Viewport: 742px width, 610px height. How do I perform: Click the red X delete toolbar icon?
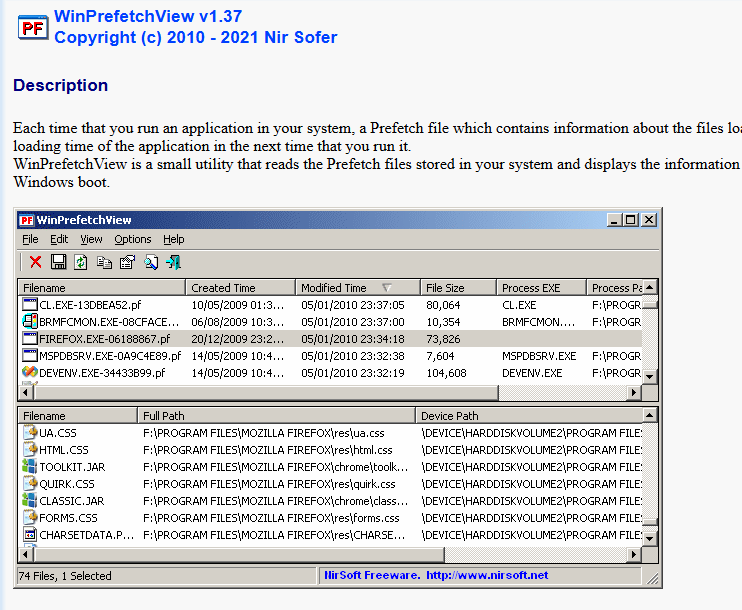[35, 262]
